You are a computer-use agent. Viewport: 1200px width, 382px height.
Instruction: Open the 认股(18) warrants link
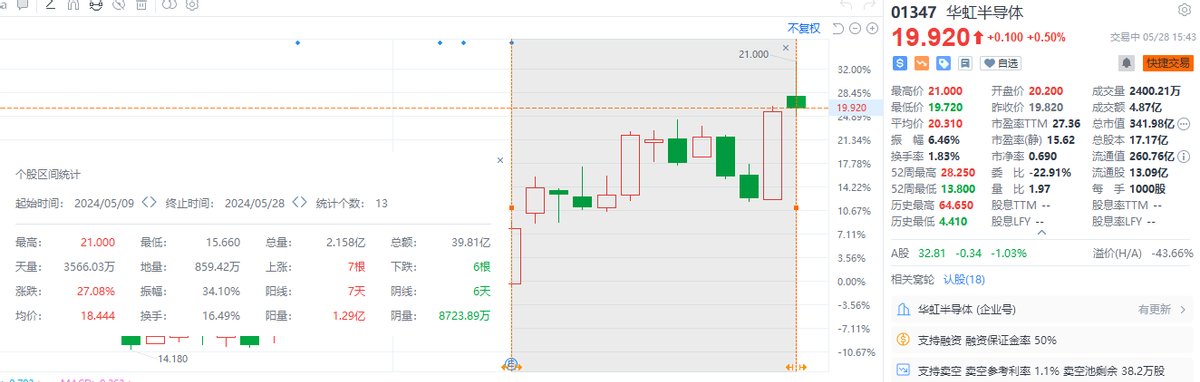tap(965, 279)
